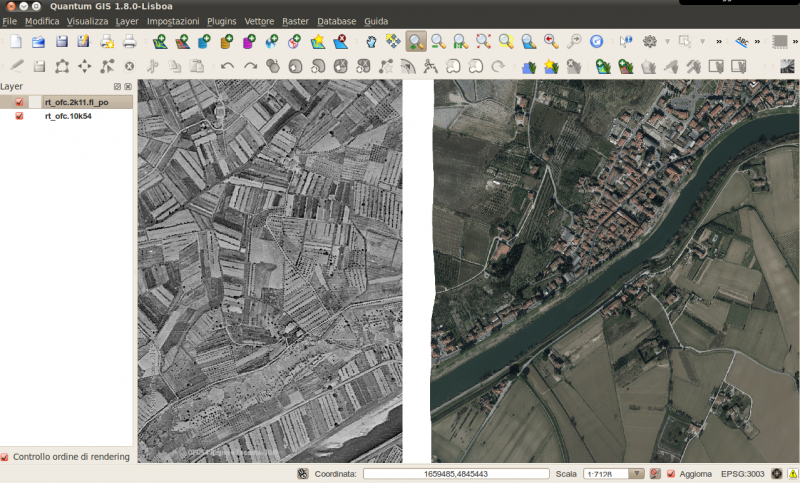The image size is (800, 483).
Task: Toggle the Aggiorna render checkbox
Action: (x=671, y=474)
